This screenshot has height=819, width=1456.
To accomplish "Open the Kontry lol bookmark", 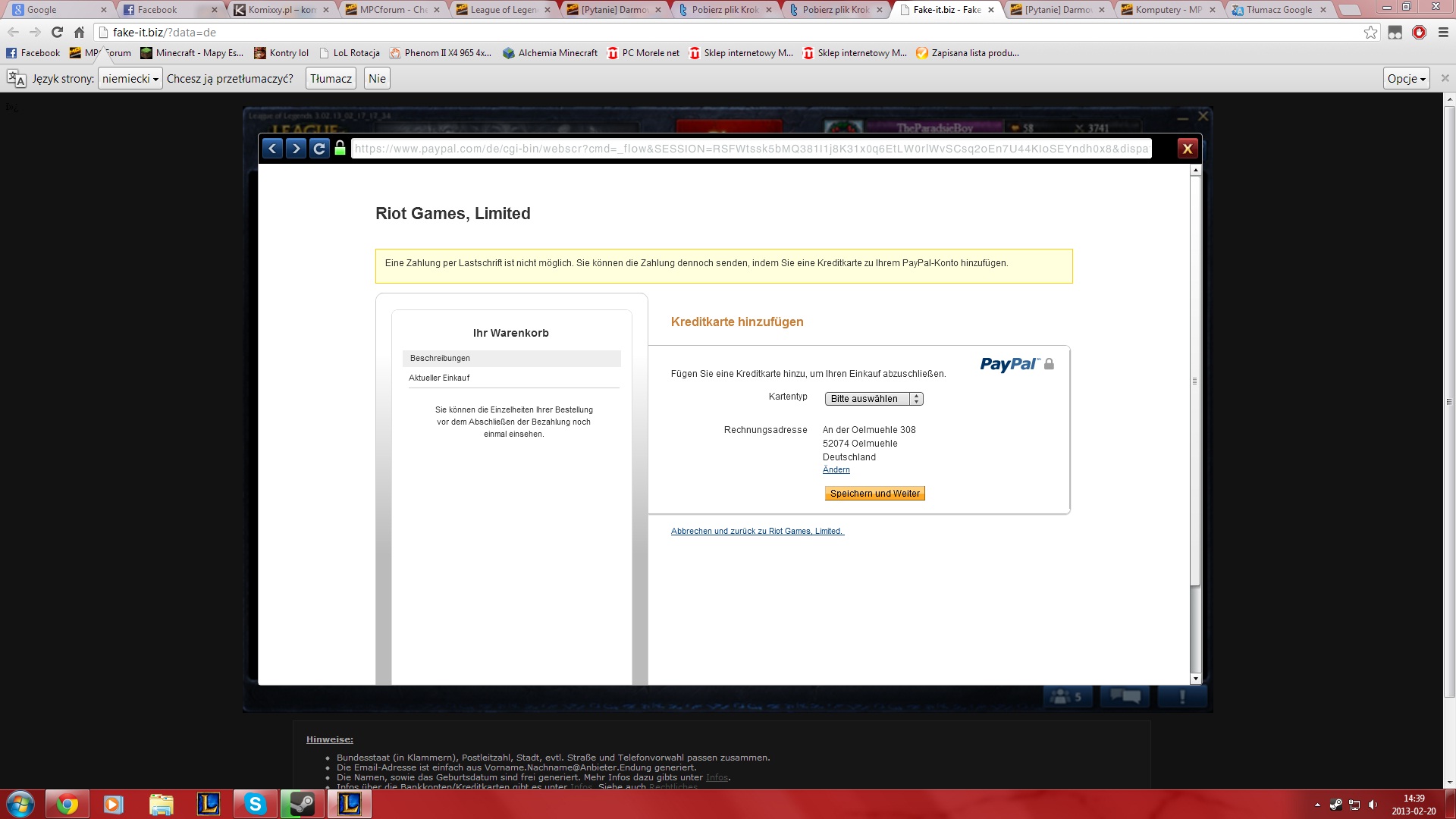I will (281, 53).
